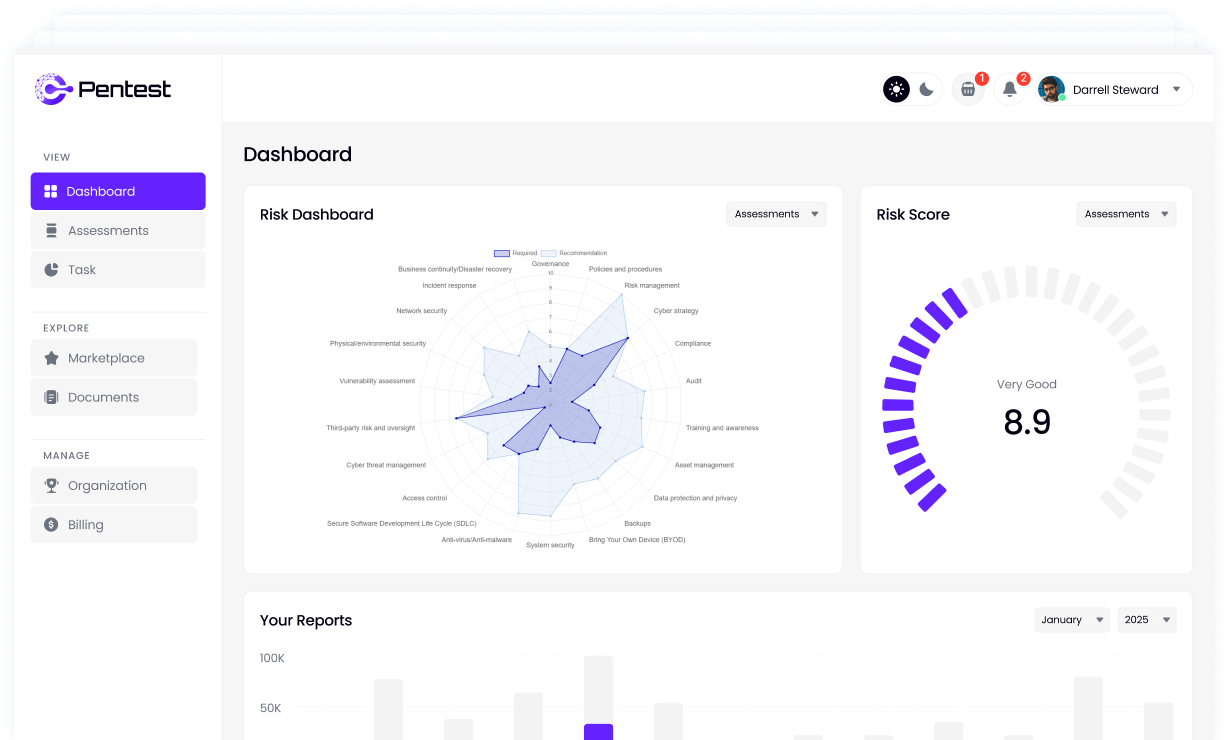
Task: Open the January month dropdown
Action: click(x=1072, y=620)
